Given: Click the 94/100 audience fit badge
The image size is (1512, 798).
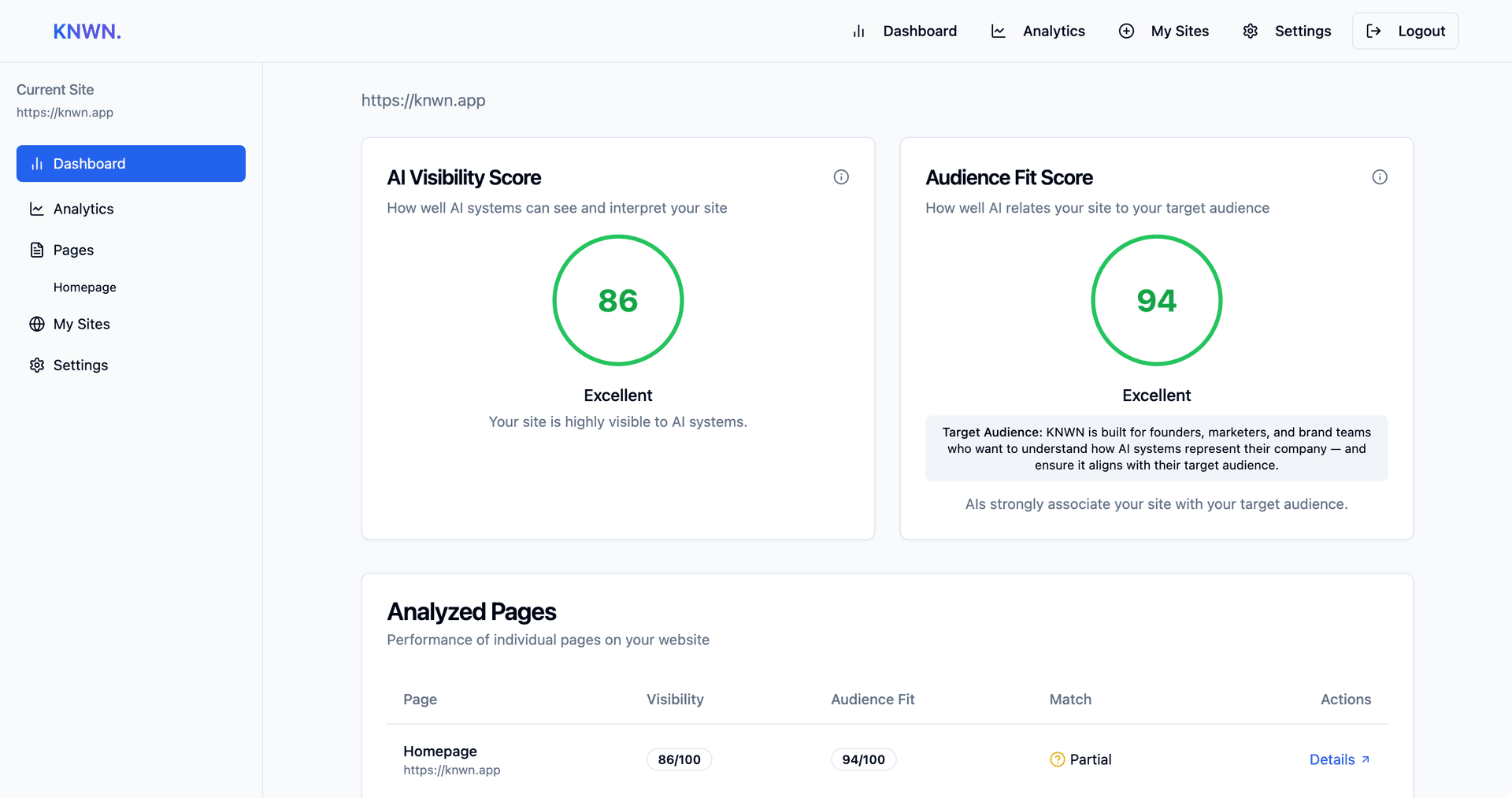Looking at the screenshot, I should [x=863, y=759].
